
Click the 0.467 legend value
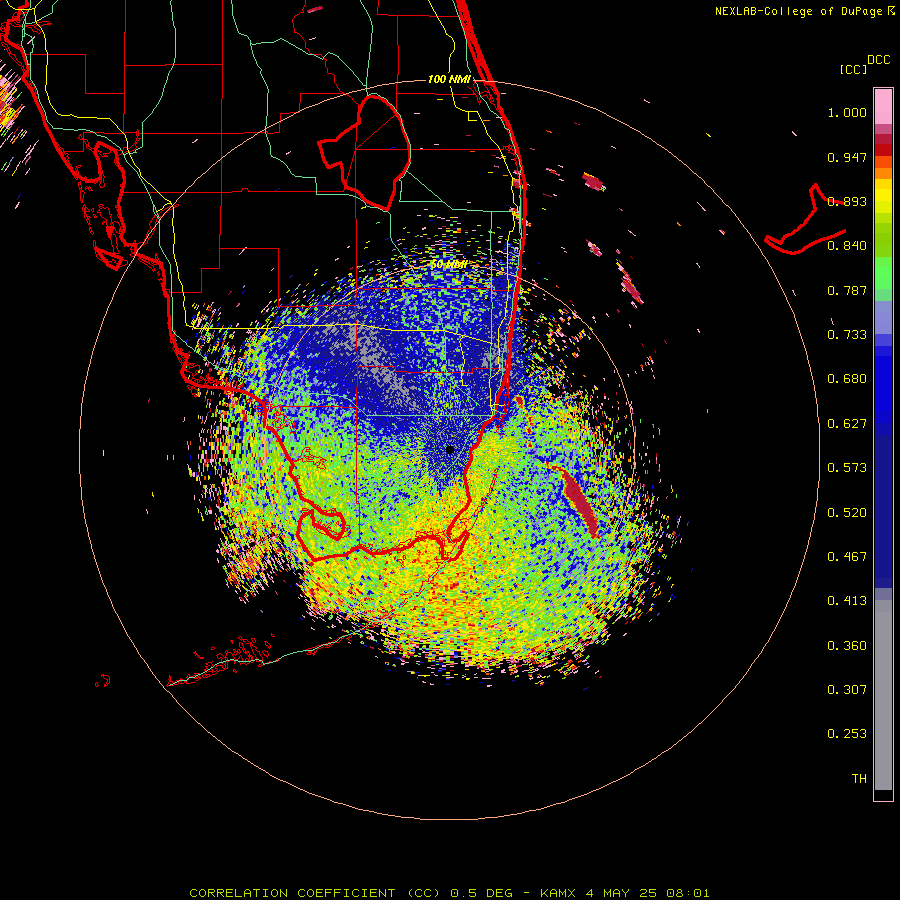coord(847,557)
